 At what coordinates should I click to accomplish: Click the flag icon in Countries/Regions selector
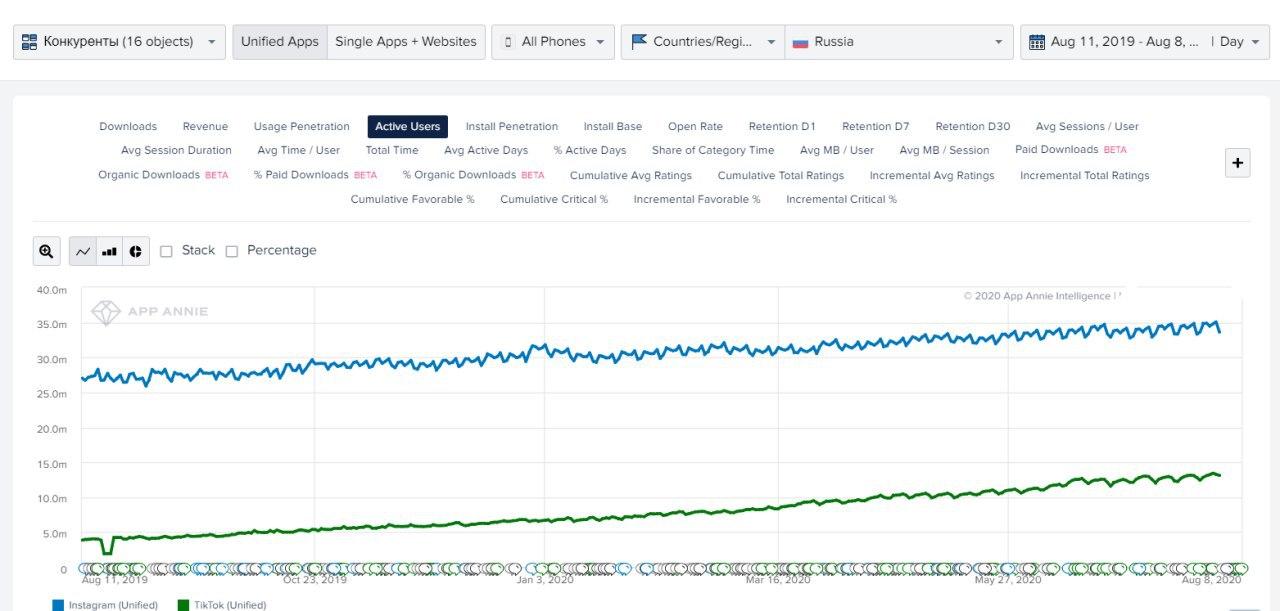639,42
